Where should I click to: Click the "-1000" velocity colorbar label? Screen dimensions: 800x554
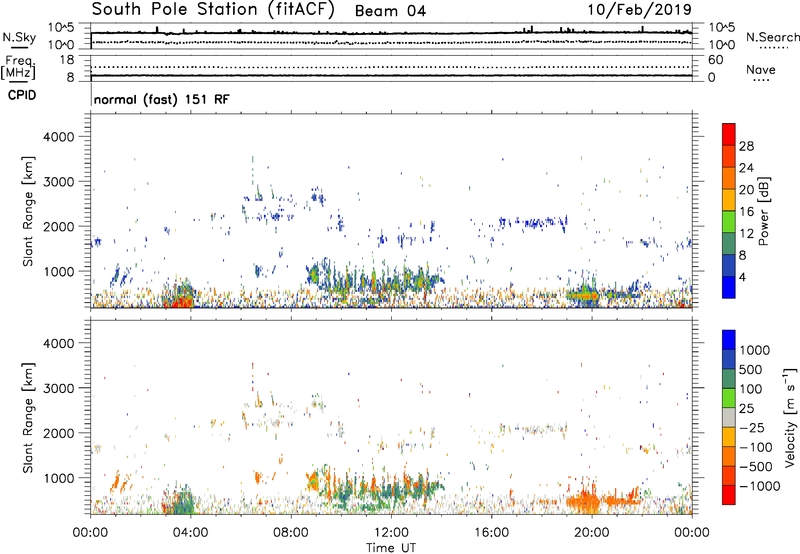click(x=759, y=486)
